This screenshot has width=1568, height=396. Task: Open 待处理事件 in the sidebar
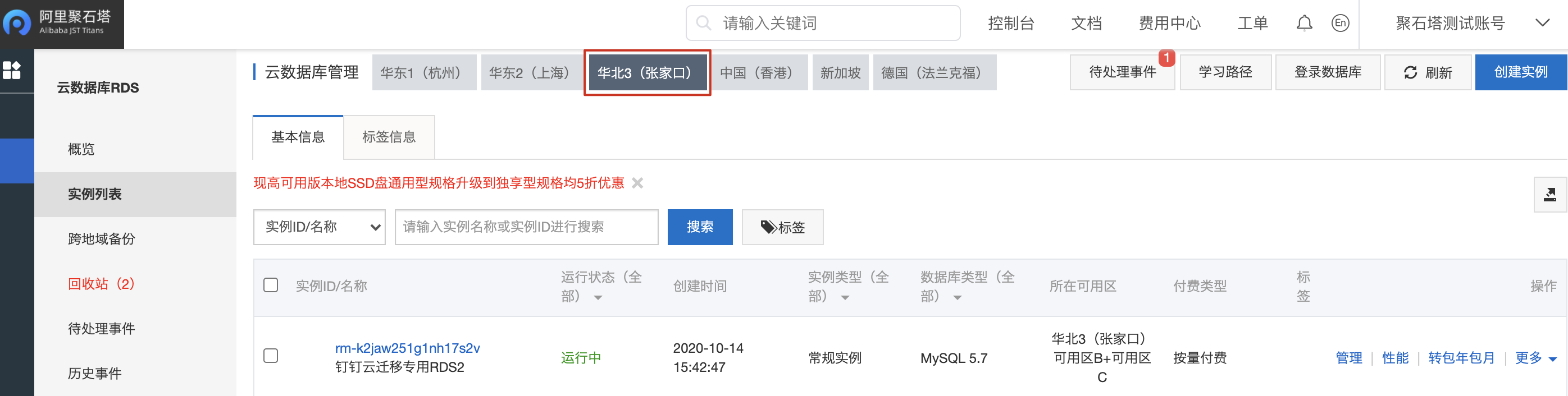(x=102, y=329)
